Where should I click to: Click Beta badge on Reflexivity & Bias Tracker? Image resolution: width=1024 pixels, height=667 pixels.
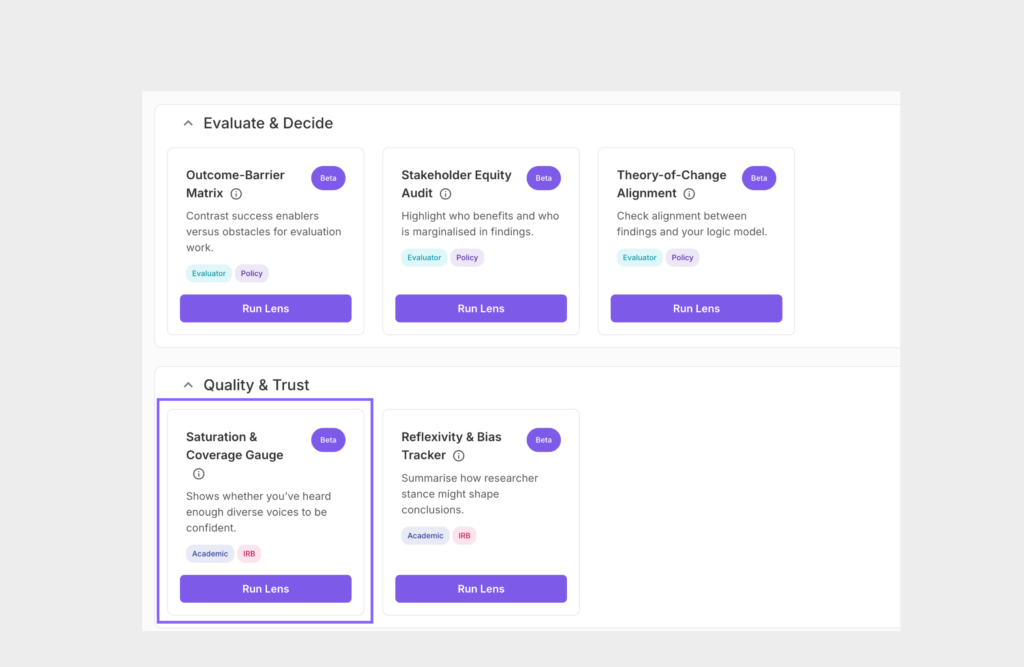(543, 440)
